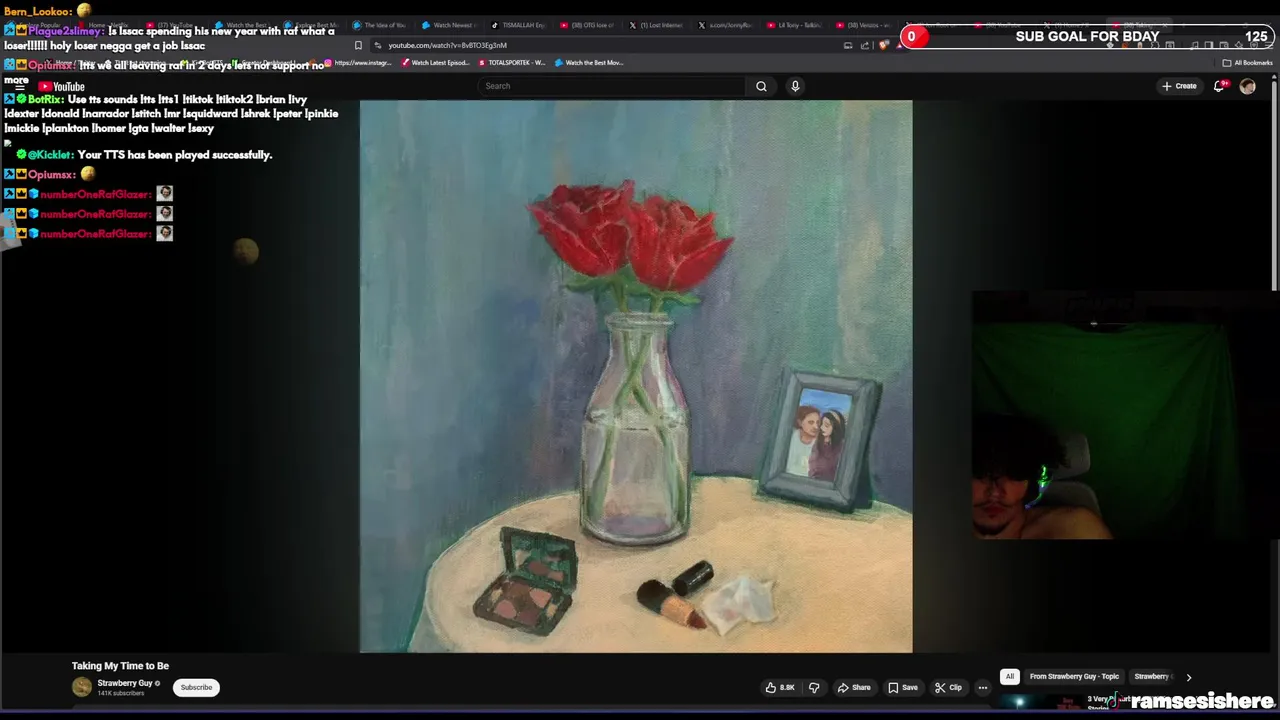Subscribe to Strawberry Guy channel
The width and height of the screenshot is (1280, 720).
click(196, 687)
